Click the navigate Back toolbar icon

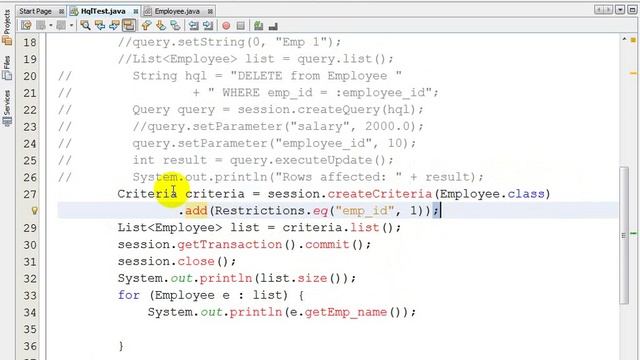pos(41,26)
